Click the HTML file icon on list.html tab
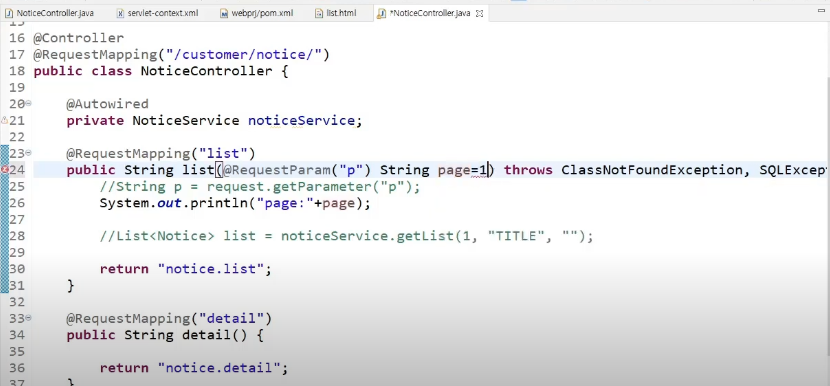 (319, 13)
